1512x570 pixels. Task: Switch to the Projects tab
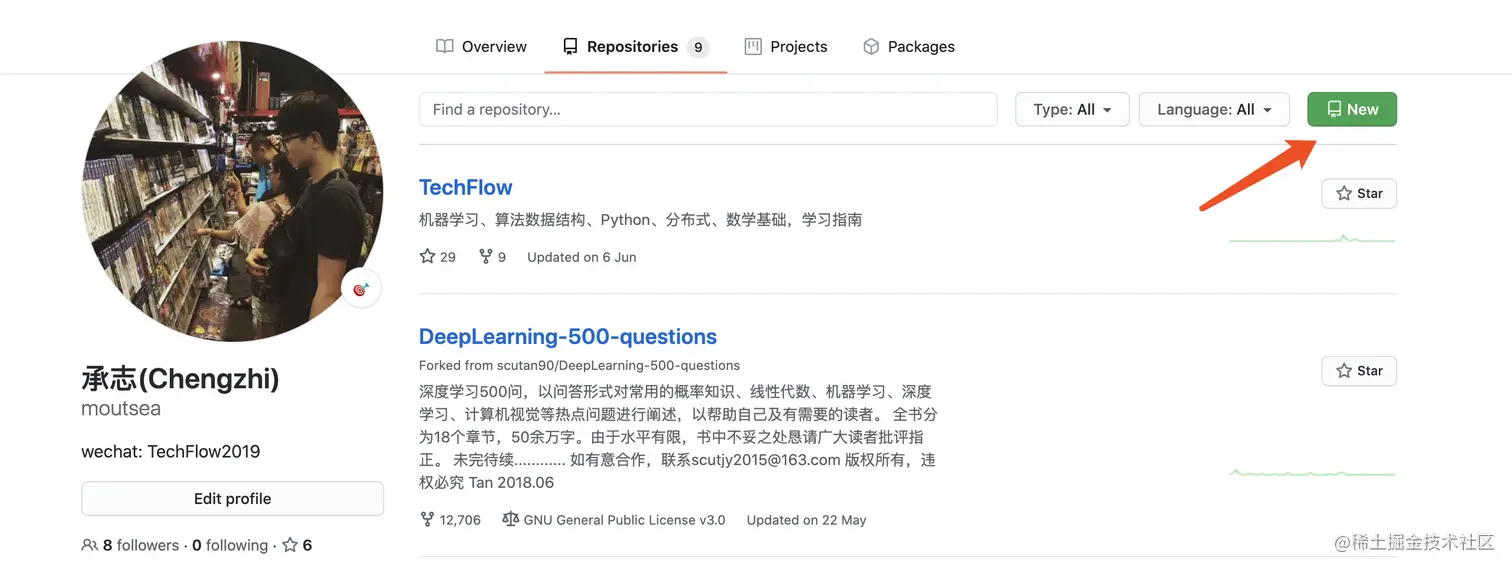point(786,46)
